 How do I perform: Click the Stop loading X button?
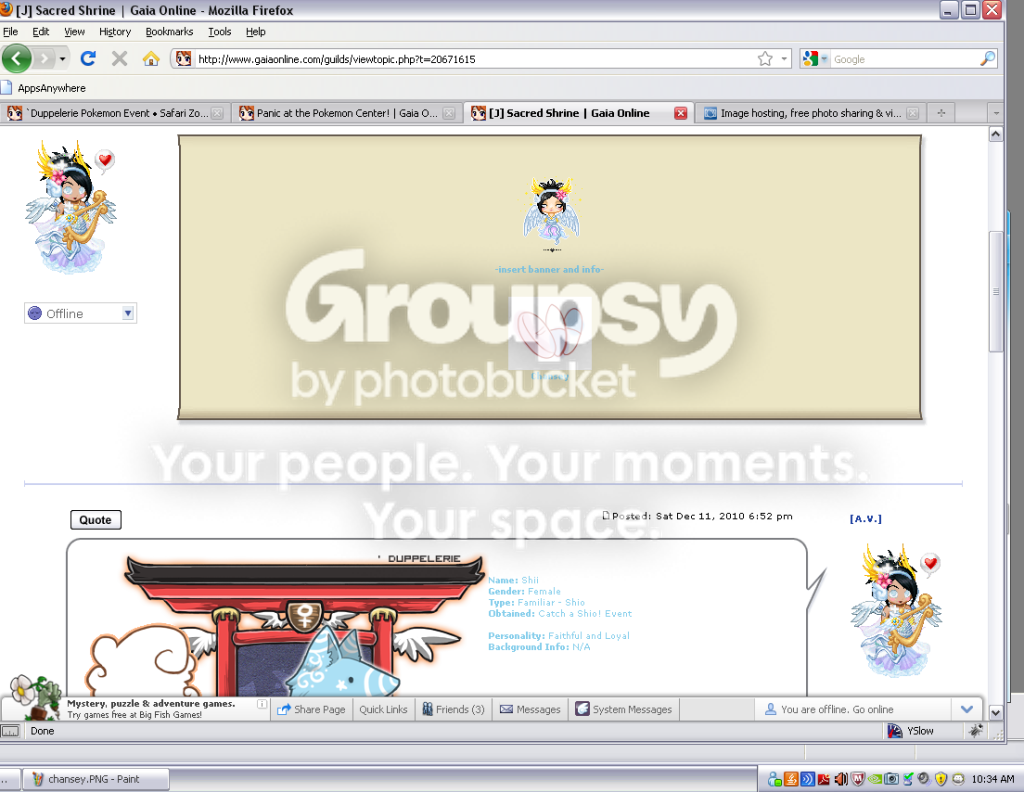tap(120, 59)
